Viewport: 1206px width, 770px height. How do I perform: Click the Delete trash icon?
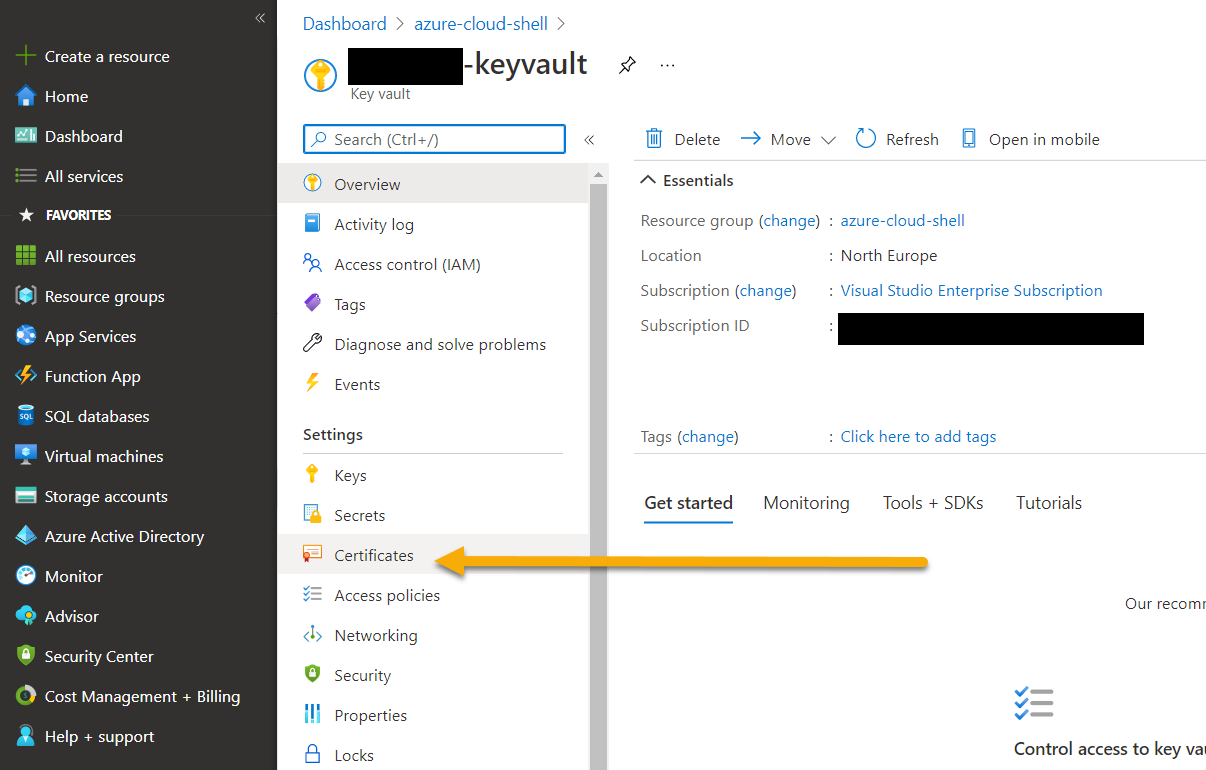pyautogui.click(x=654, y=139)
